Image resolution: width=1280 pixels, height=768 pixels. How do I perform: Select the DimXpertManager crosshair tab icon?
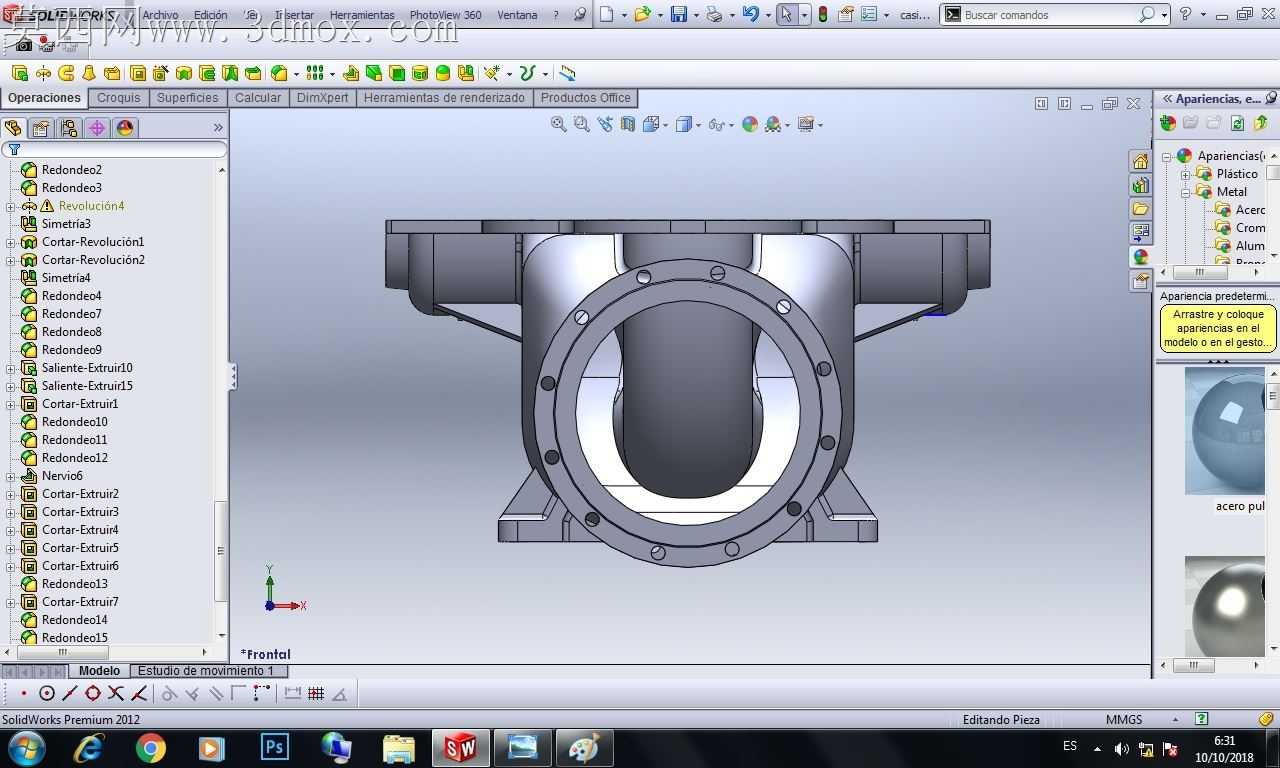tap(97, 128)
